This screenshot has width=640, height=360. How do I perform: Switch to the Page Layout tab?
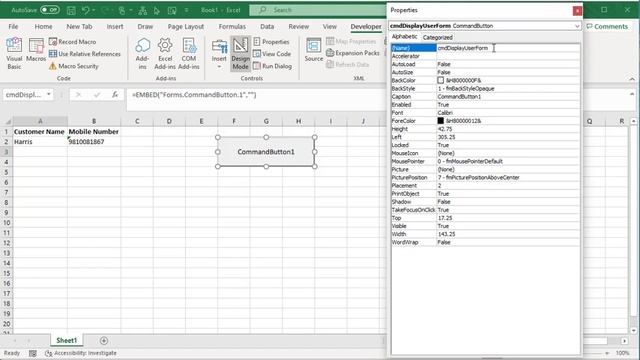click(186, 27)
